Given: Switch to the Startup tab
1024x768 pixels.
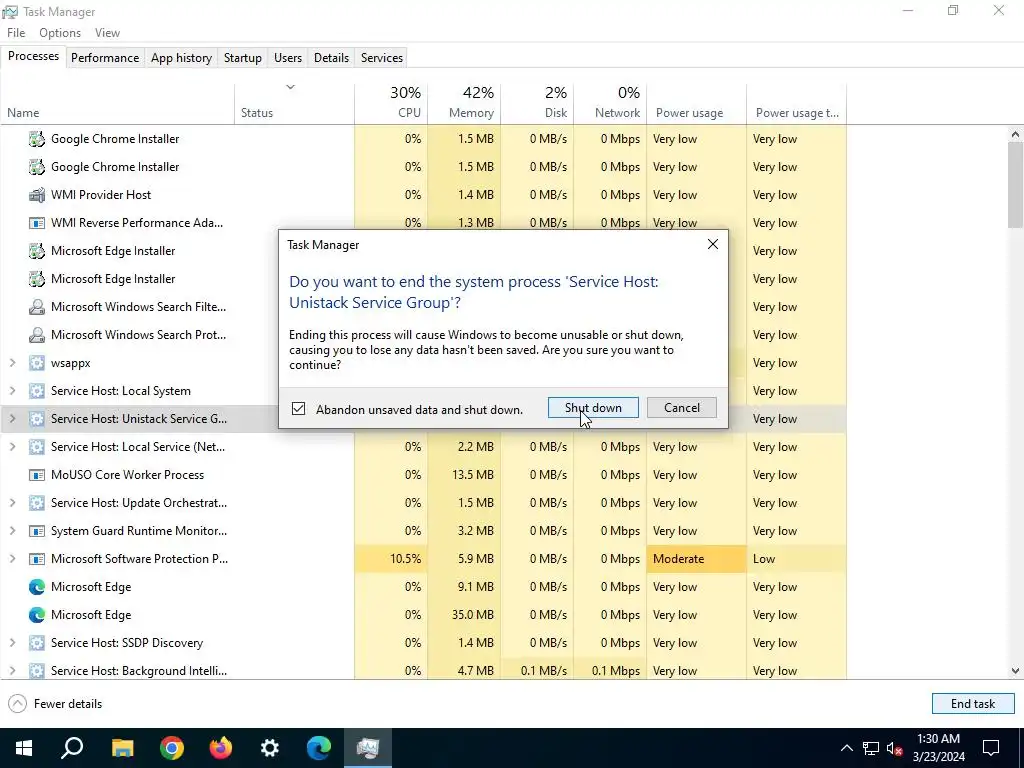Looking at the screenshot, I should tap(242, 57).
